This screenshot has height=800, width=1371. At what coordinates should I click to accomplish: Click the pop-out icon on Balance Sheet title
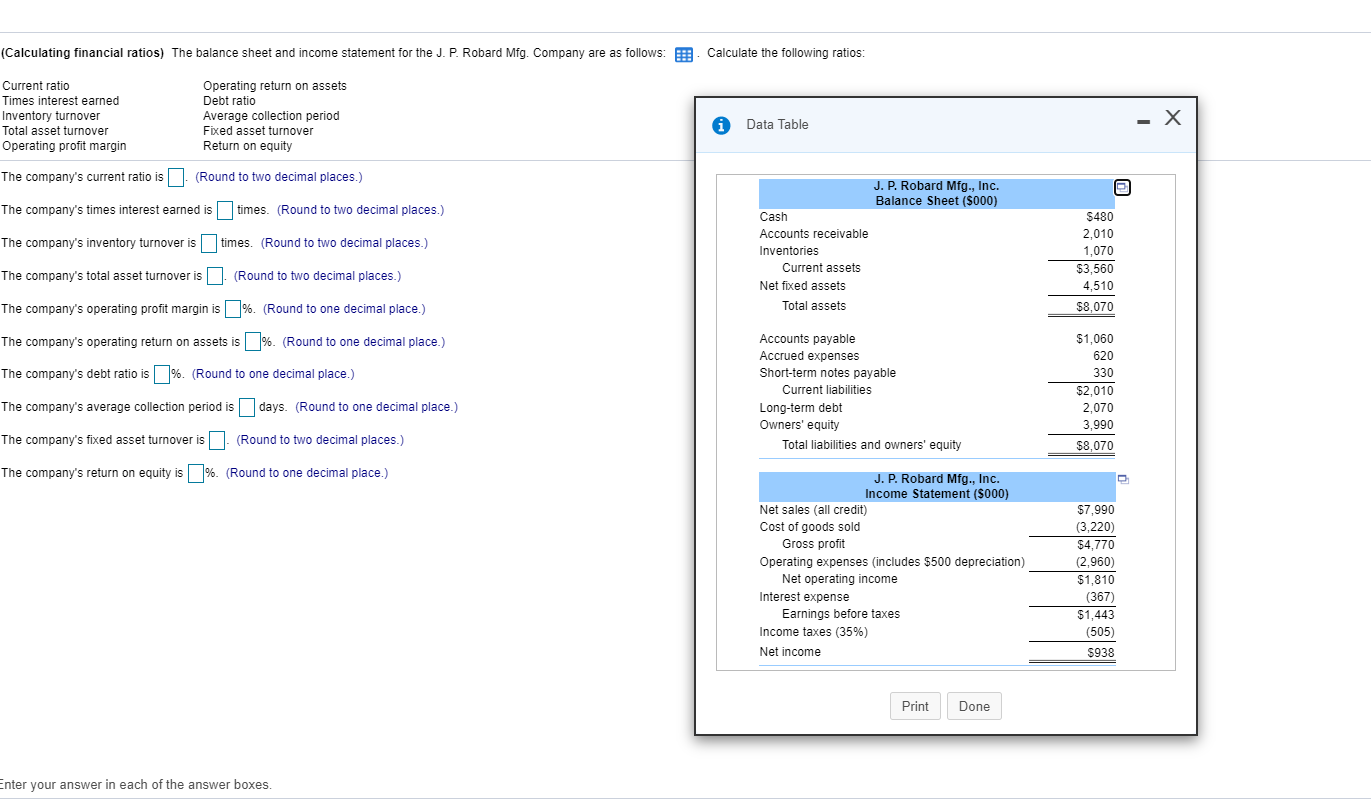point(1122,187)
